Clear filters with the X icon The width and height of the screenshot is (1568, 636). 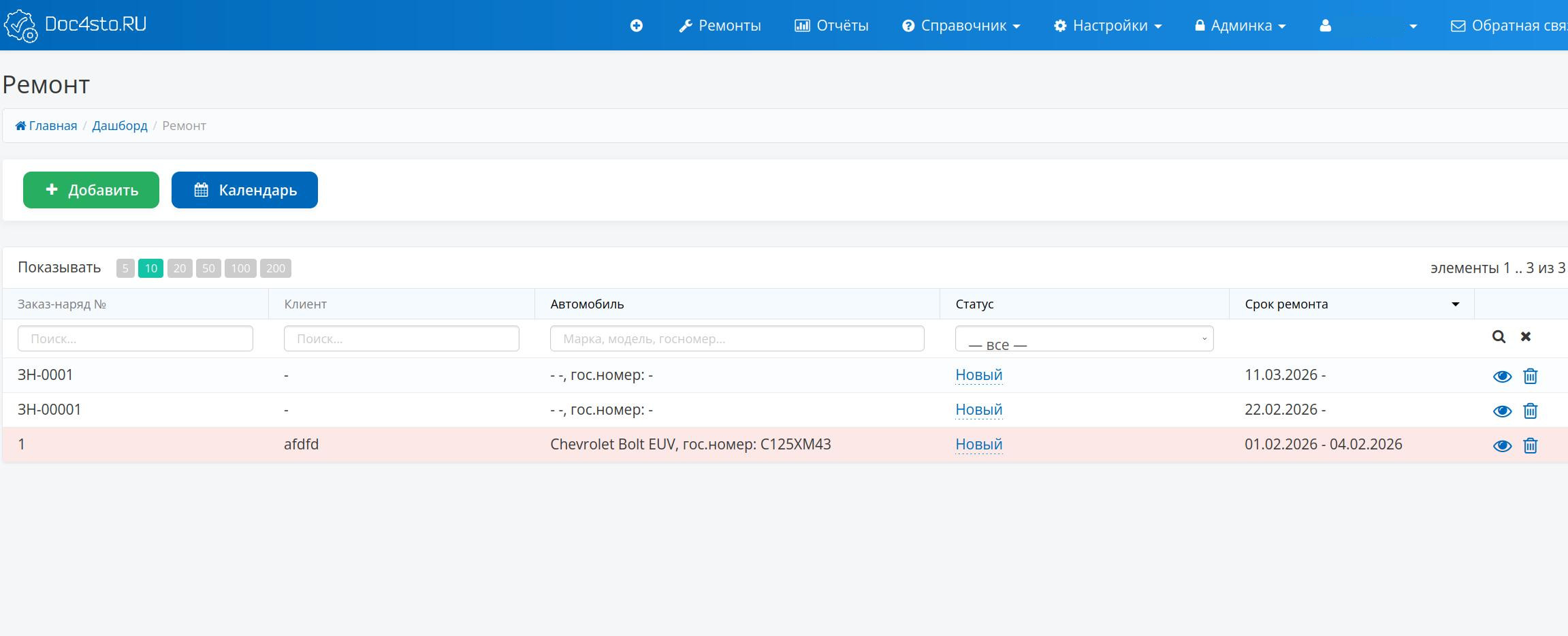(x=1526, y=337)
